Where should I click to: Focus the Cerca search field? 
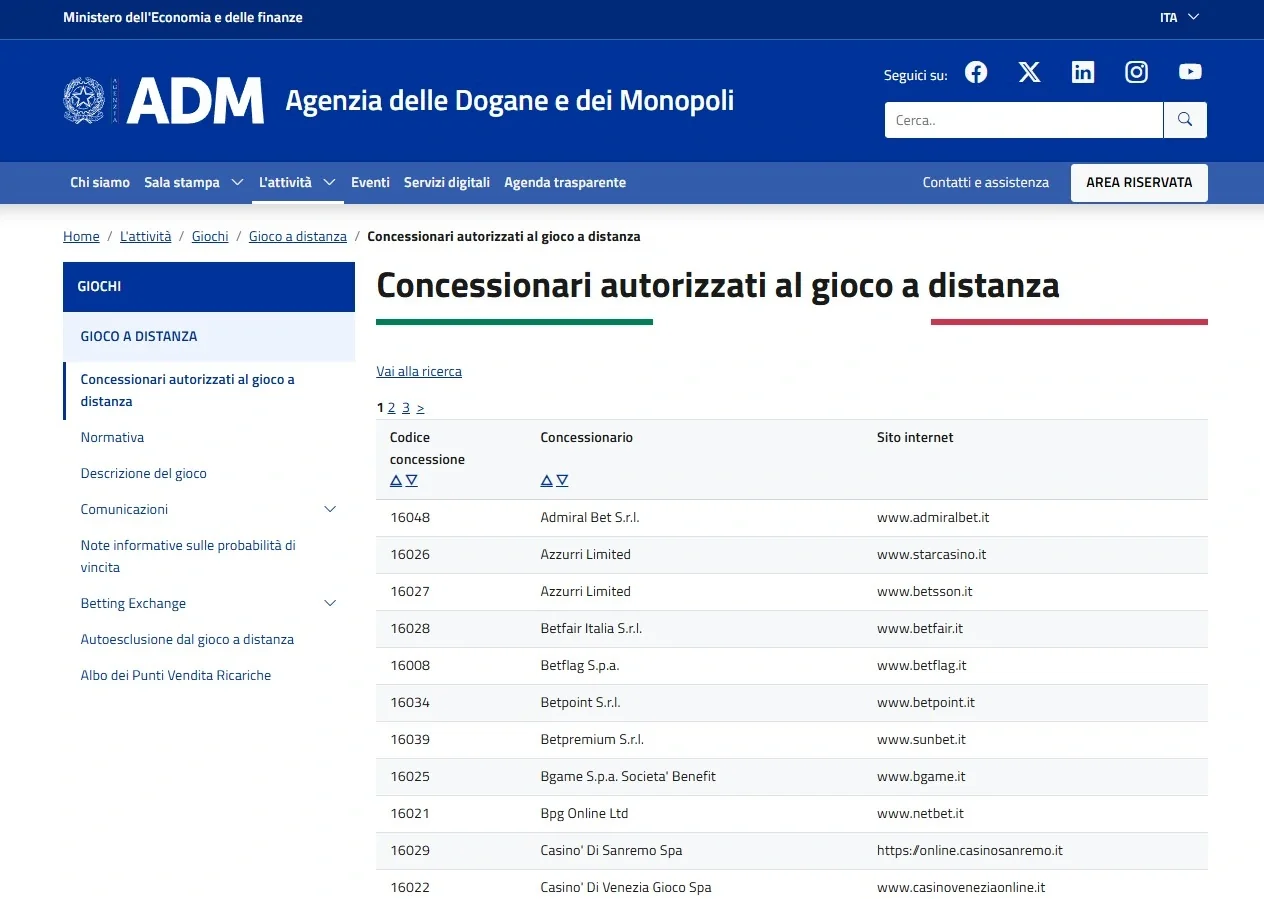1024,120
